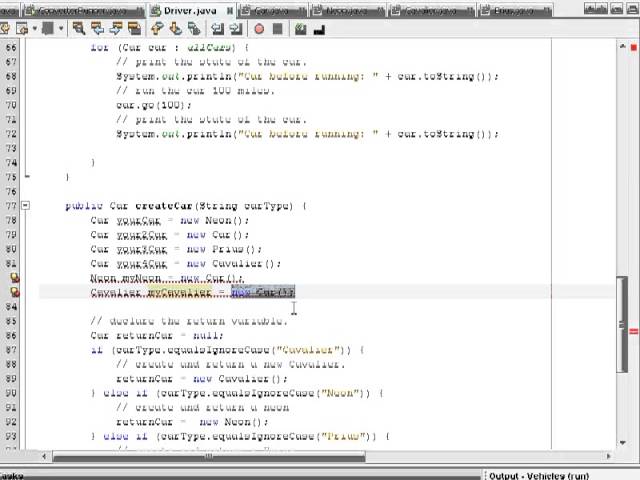Open dropdown arrow beside forward navigation icon
The width and height of the screenshot is (640, 480).
(35, 29)
